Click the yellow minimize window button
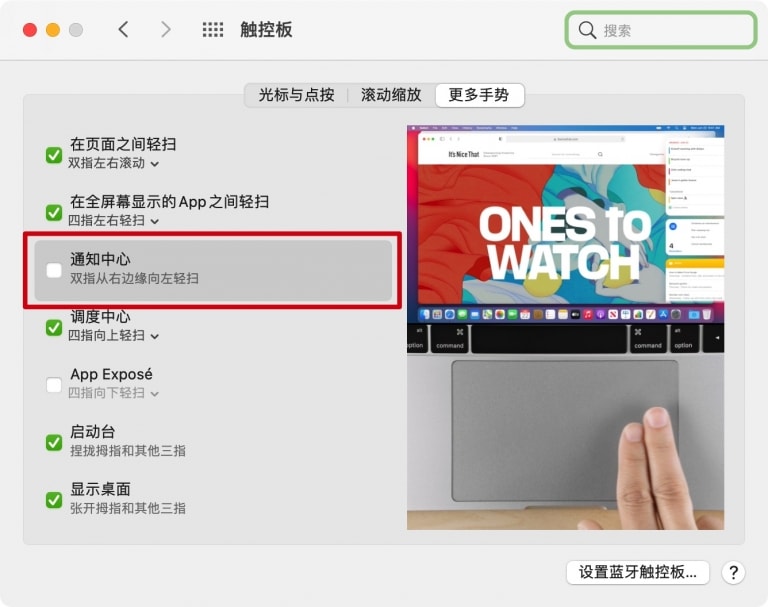Viewport: 768px width, 607px height. [53, 30]
